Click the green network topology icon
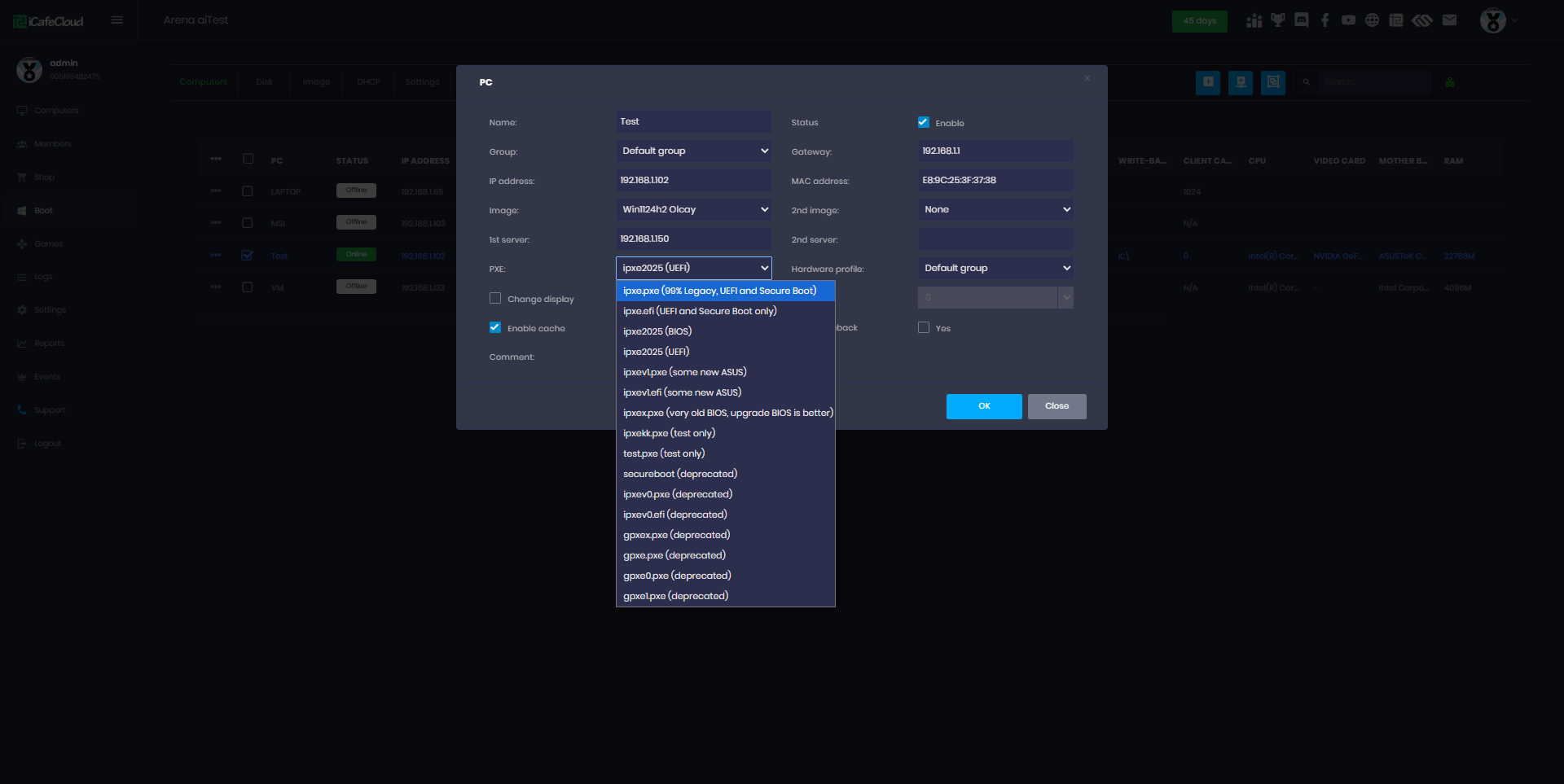 point(1450,82)
